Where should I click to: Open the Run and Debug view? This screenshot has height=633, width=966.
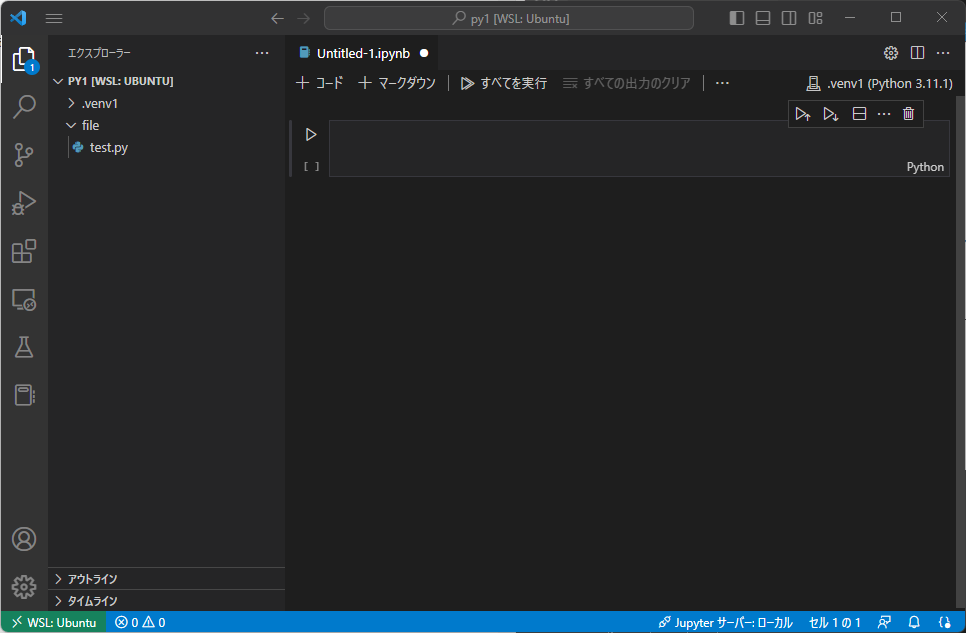[24, 203]
